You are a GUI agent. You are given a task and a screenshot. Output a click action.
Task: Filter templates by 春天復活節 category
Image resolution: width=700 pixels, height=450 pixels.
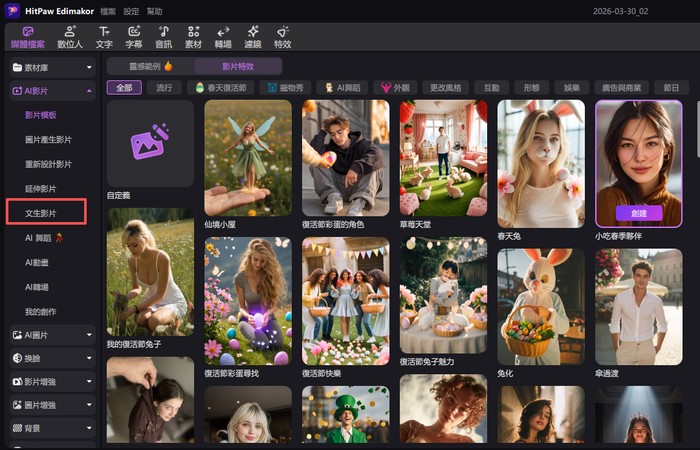click(220, 88)
